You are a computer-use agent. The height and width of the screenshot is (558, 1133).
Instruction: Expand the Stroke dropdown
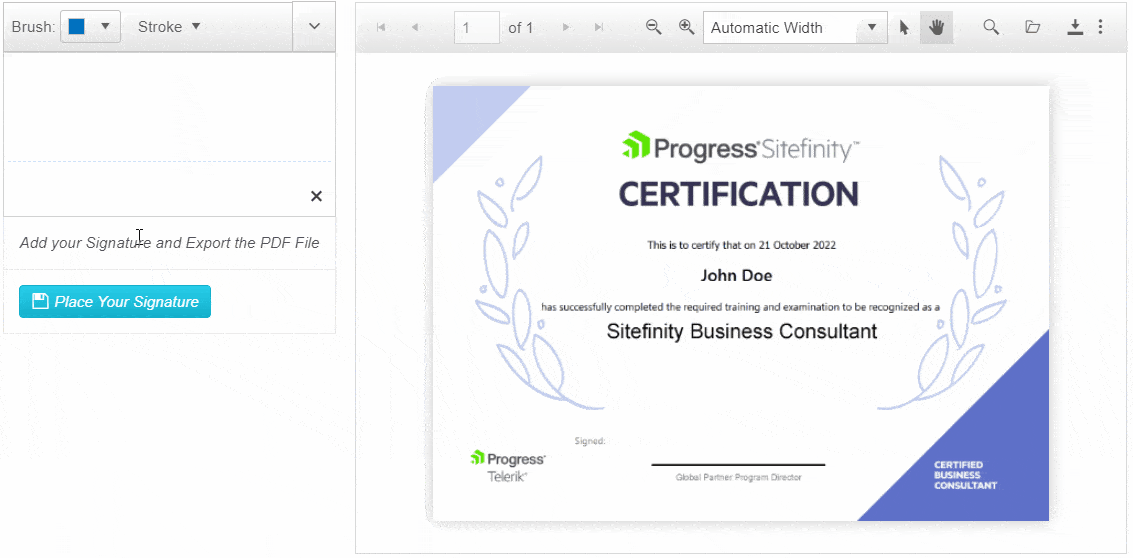(x=169, y=27)
